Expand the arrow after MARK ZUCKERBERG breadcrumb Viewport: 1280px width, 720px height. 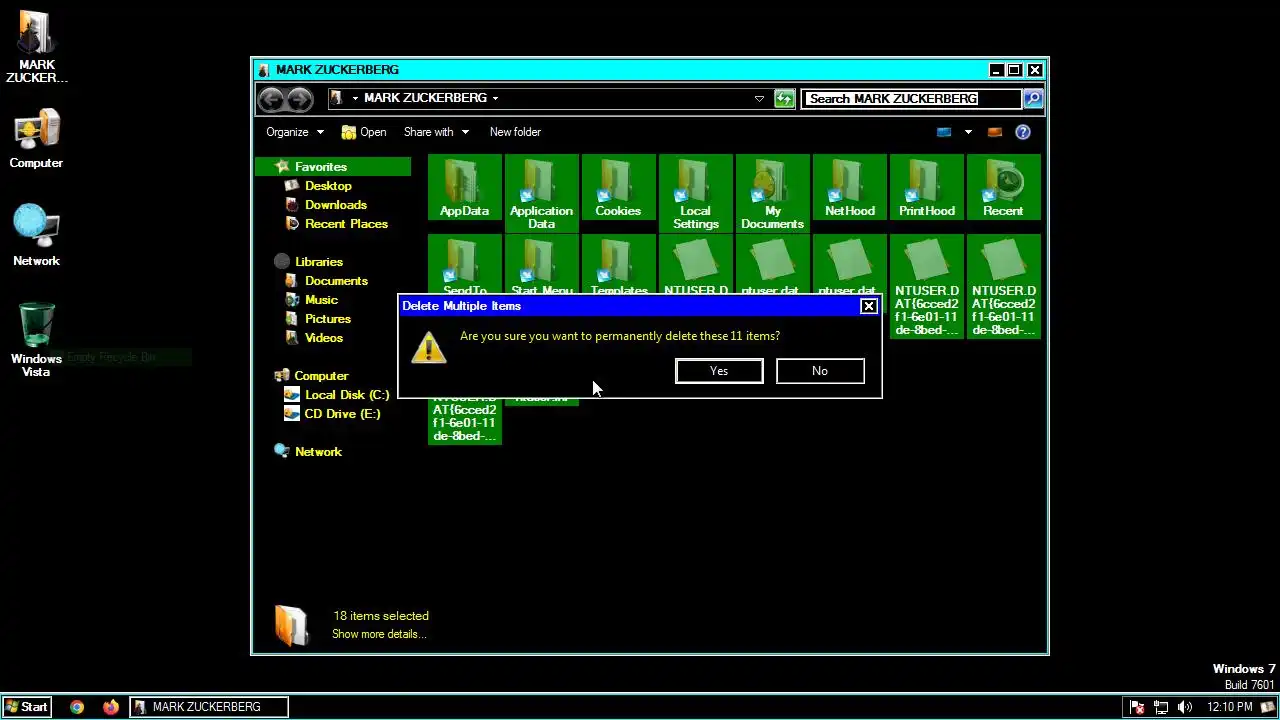click(495, 98)
